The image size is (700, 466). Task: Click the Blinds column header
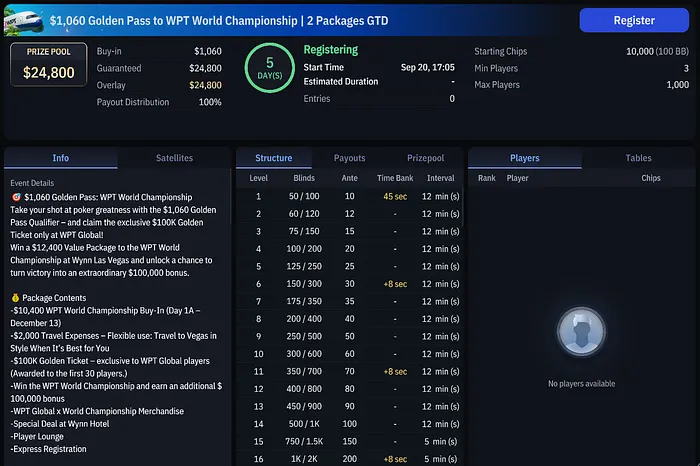304,178
